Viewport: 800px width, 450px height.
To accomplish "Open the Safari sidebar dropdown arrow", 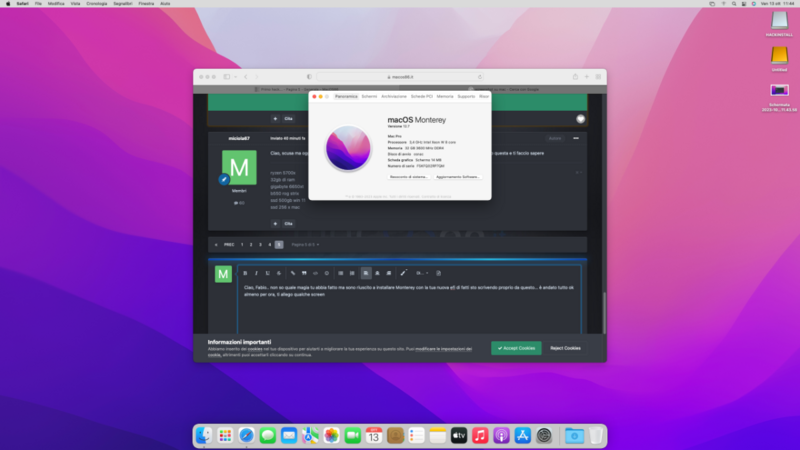I will click(236, 77).
